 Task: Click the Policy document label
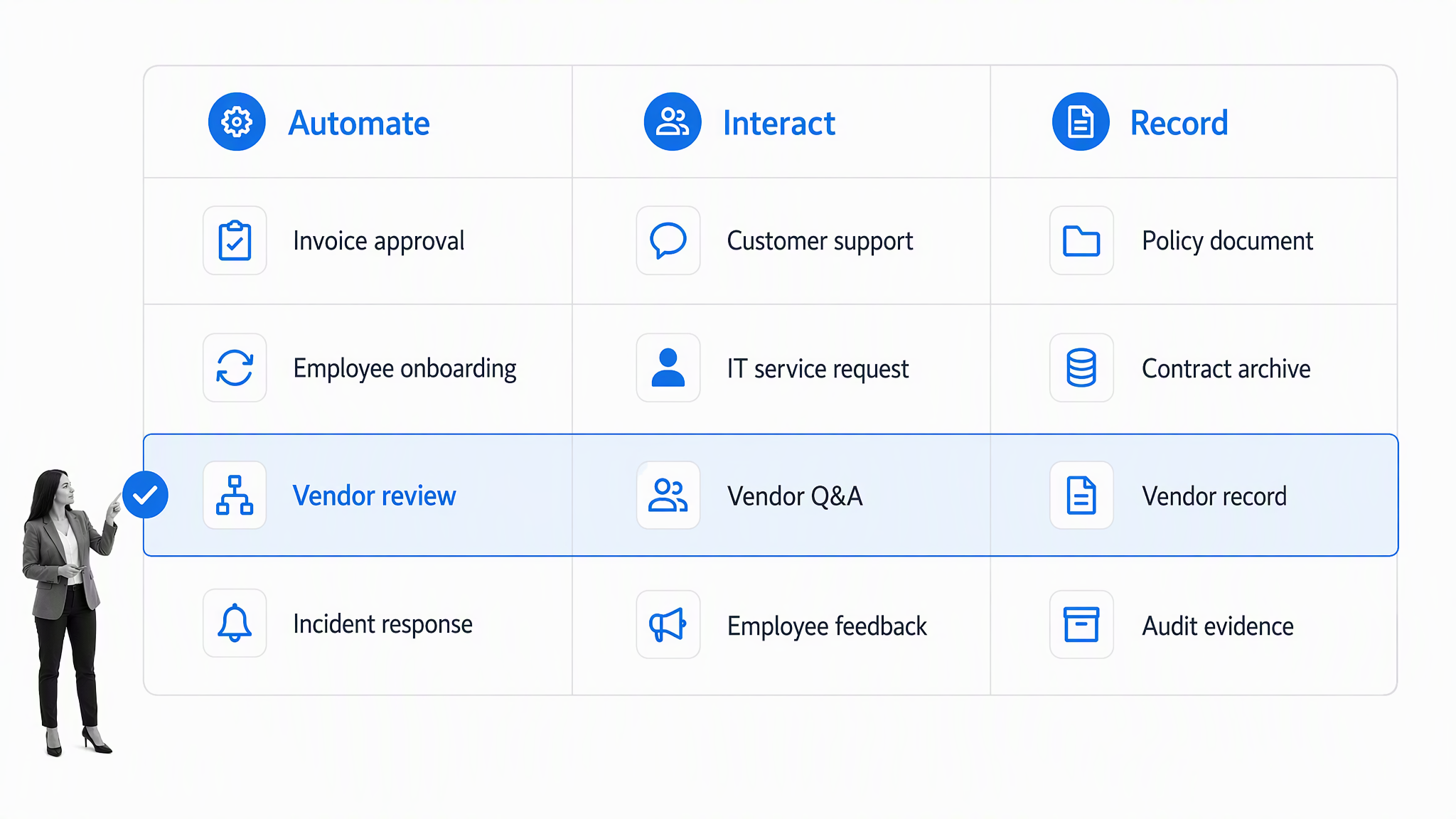1228,242
